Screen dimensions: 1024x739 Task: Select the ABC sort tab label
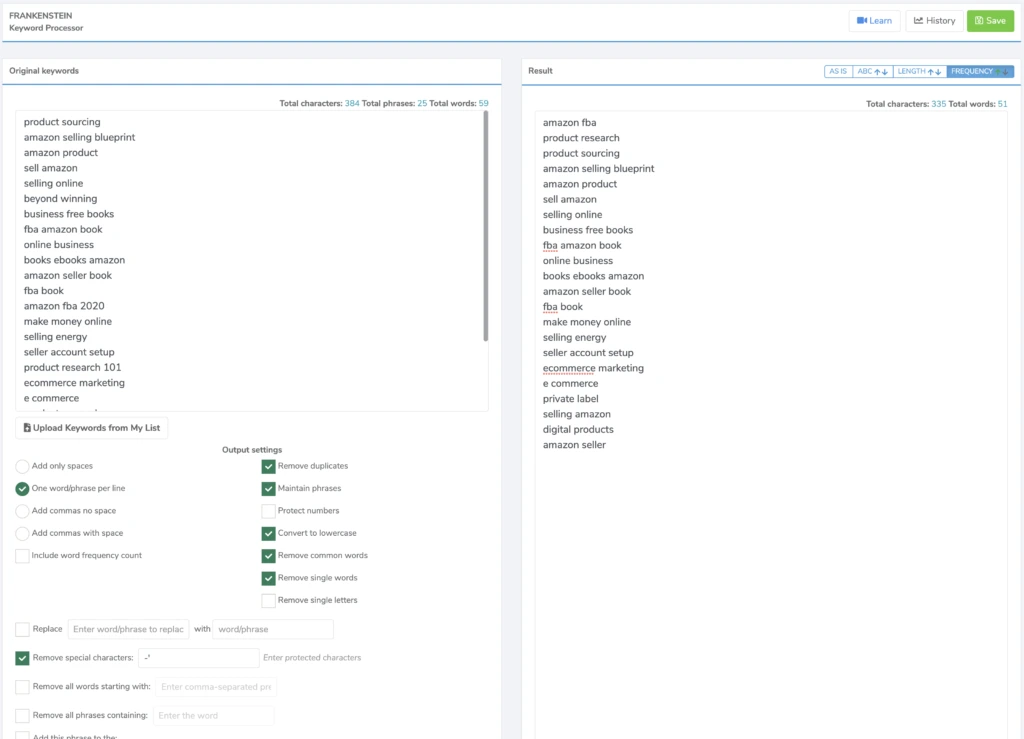point(865,71)
